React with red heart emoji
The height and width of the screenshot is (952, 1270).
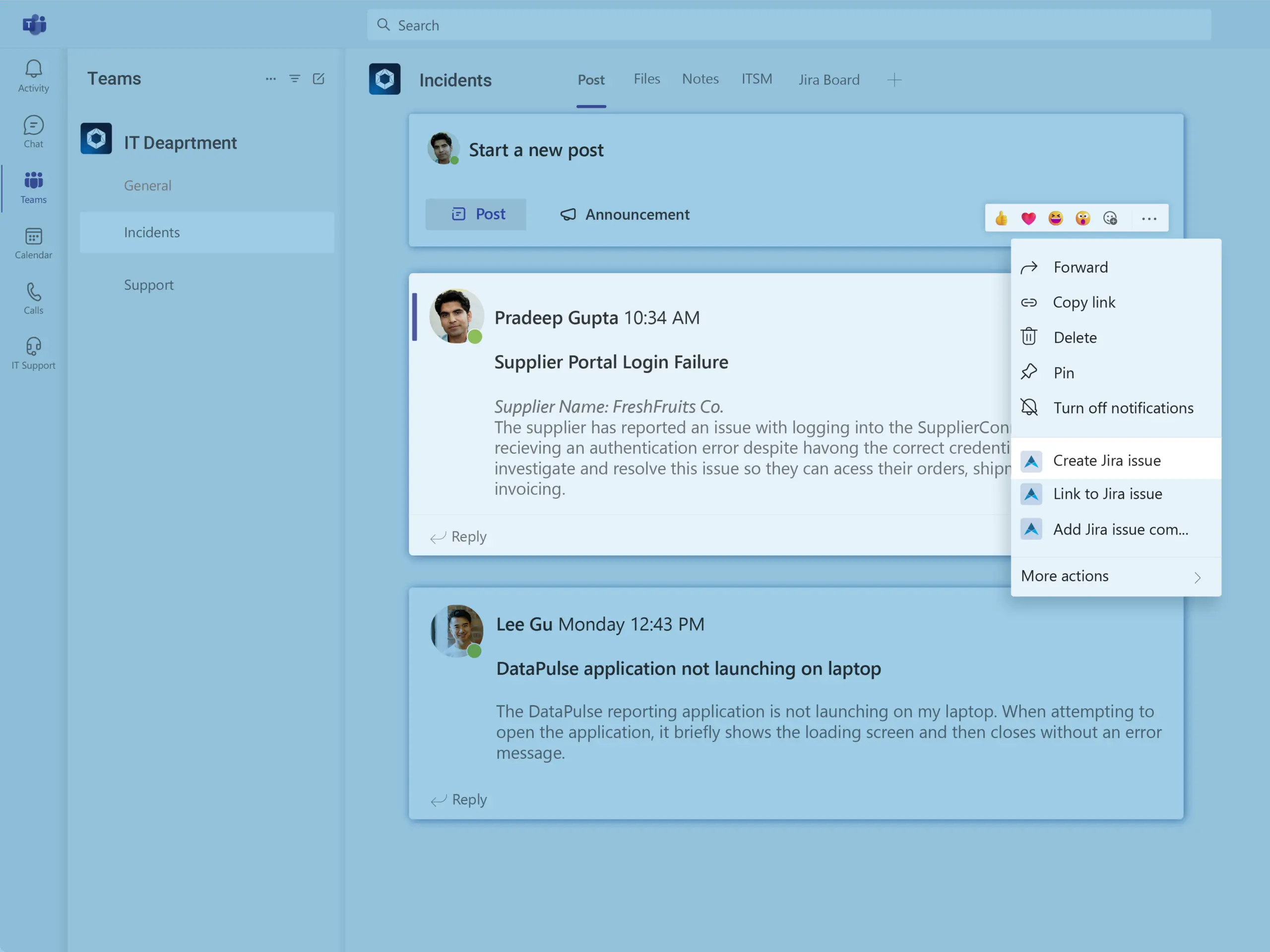(x=1028, y=218)
